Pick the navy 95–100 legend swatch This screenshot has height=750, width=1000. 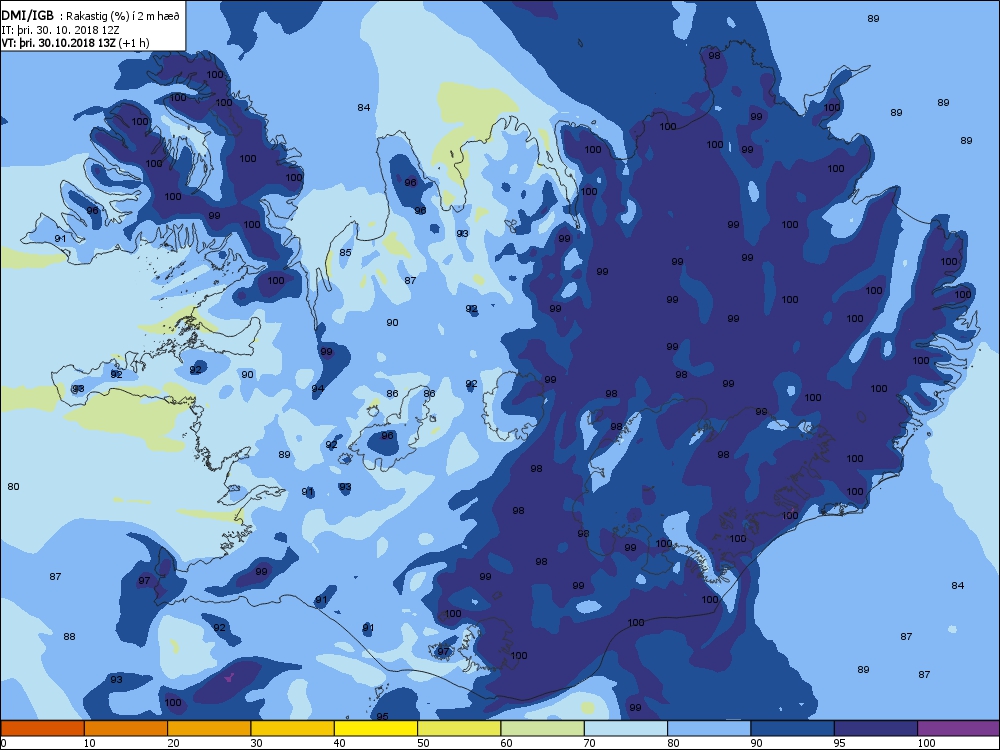pos(876,728)
